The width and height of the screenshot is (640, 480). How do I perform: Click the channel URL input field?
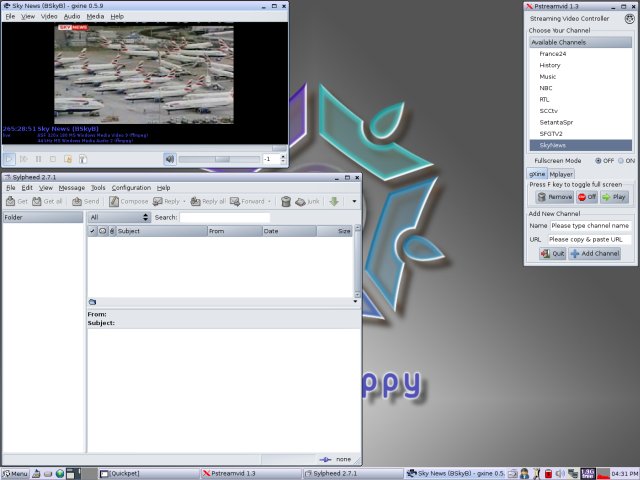coord(589,240)
